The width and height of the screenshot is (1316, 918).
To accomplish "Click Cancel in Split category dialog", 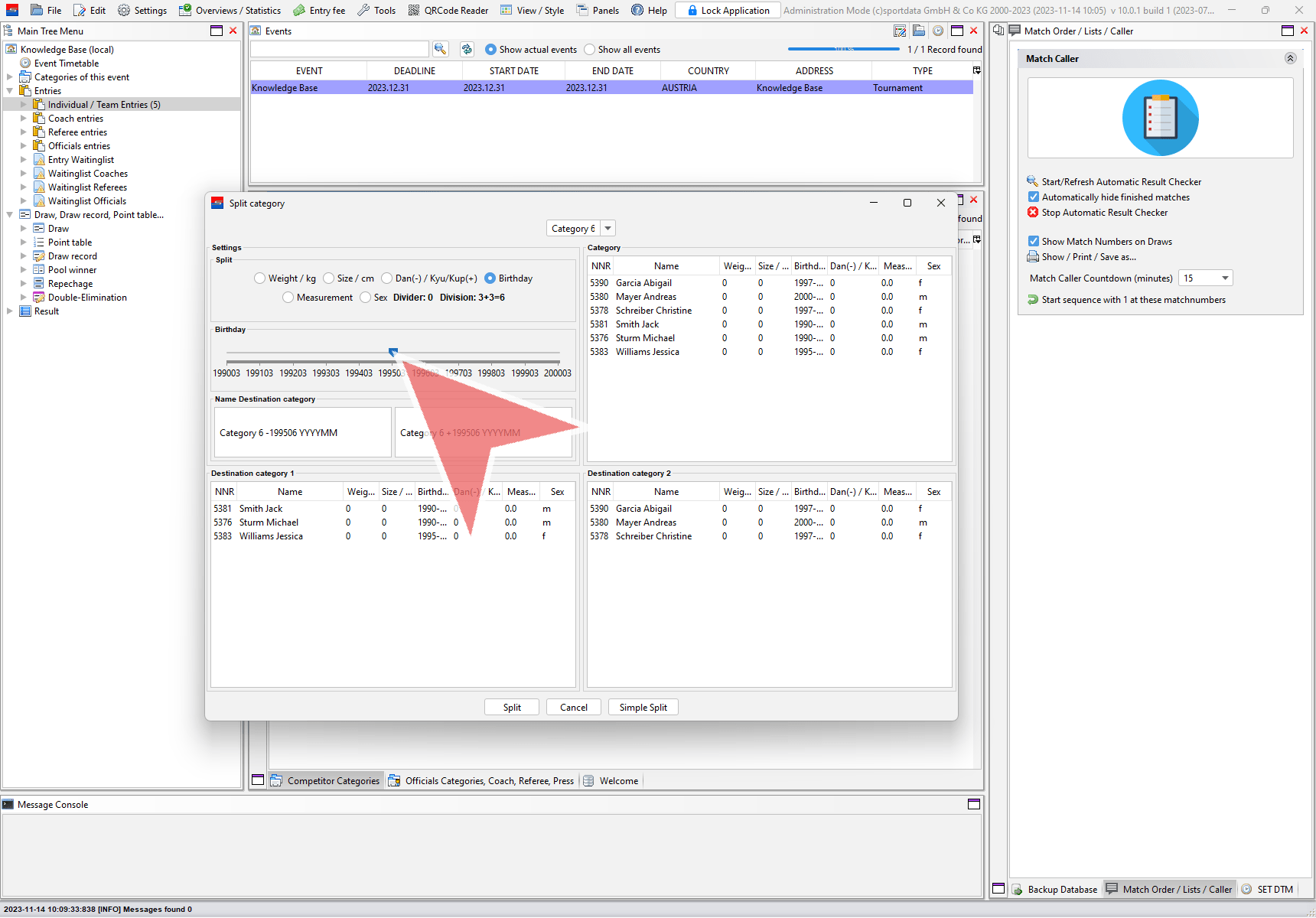I will point(573,708).
